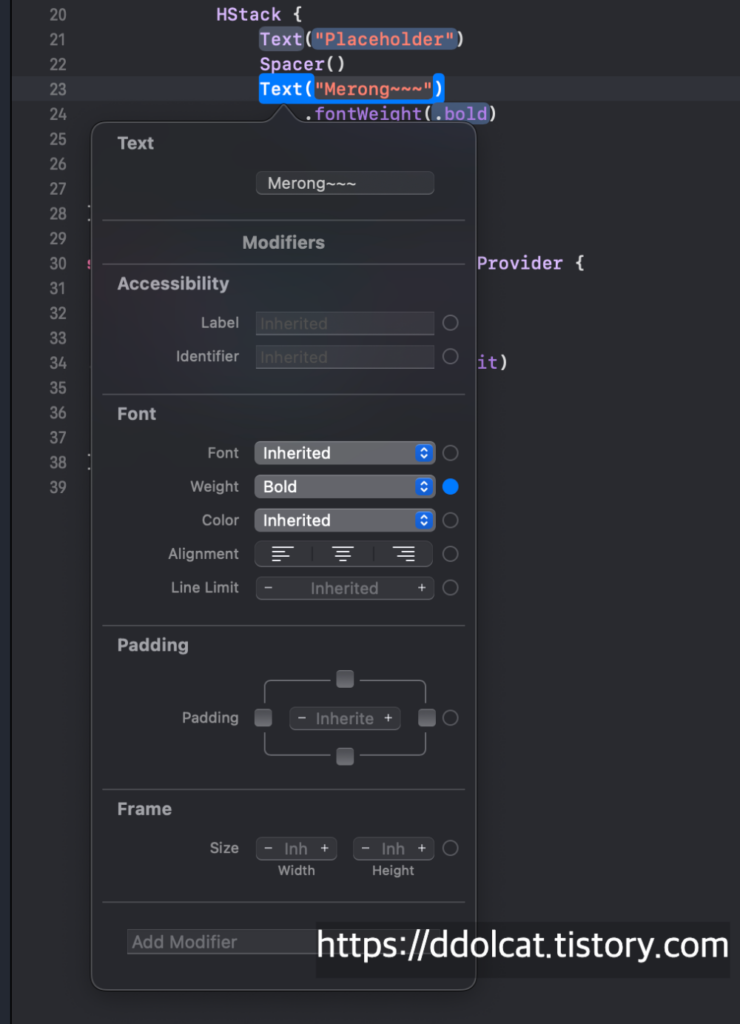This screenshot has height=1024, width=740.
Task: Toggle trailing padding edge square
Action: 427,718
